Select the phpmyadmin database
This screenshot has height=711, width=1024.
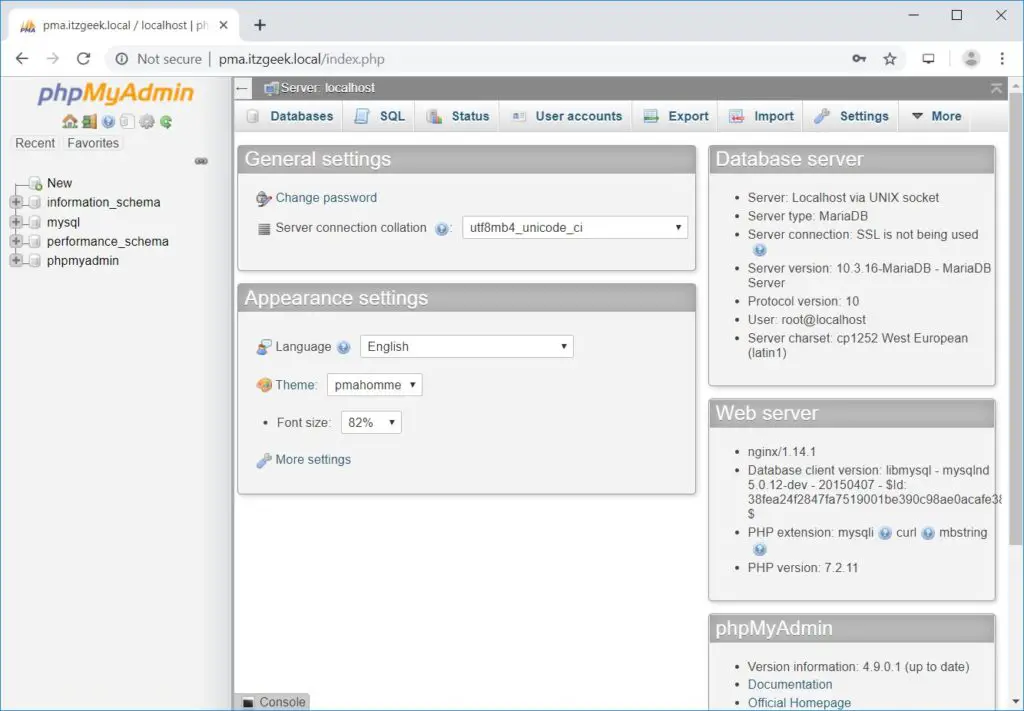coord(83,261)
